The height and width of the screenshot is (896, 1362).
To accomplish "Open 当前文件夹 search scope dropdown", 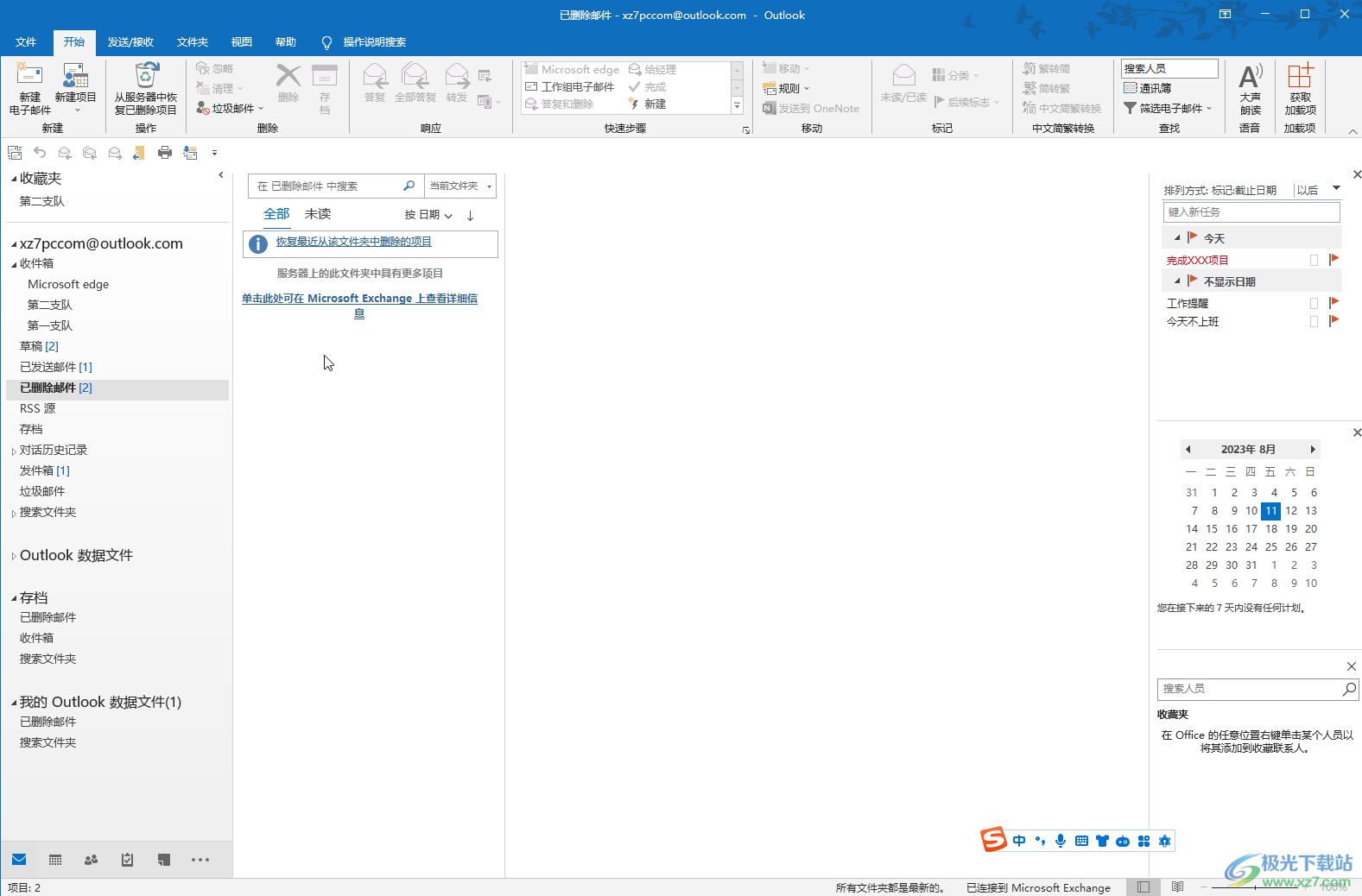I will [x=460, y=186].
